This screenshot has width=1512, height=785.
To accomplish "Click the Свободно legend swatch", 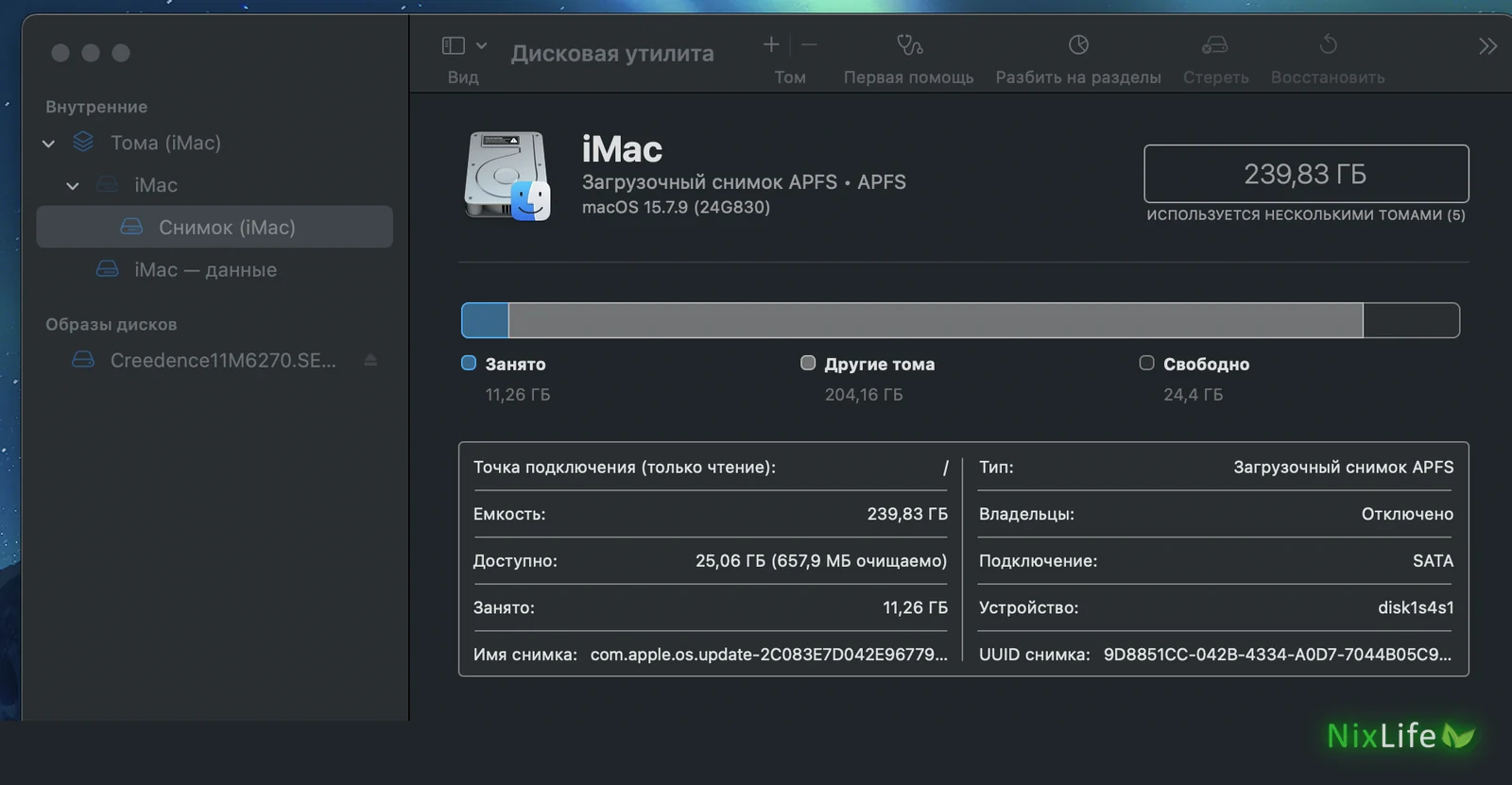I will pos(1147,363).
